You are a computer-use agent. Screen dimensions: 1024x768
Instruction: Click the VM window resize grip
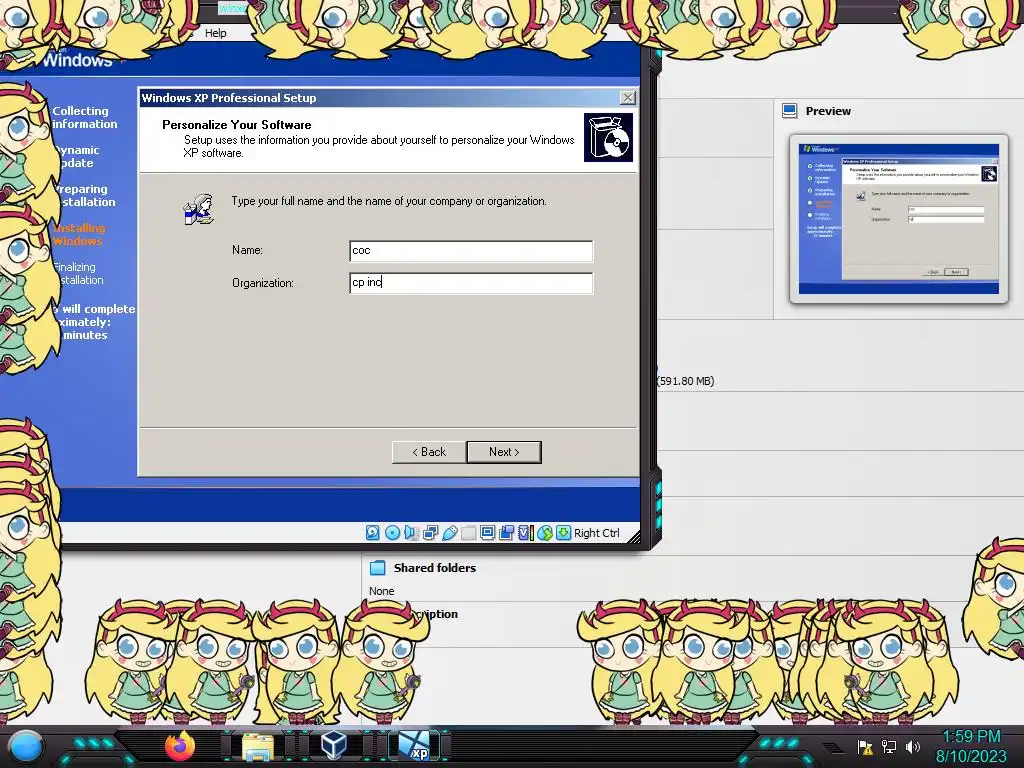[633, 536]
